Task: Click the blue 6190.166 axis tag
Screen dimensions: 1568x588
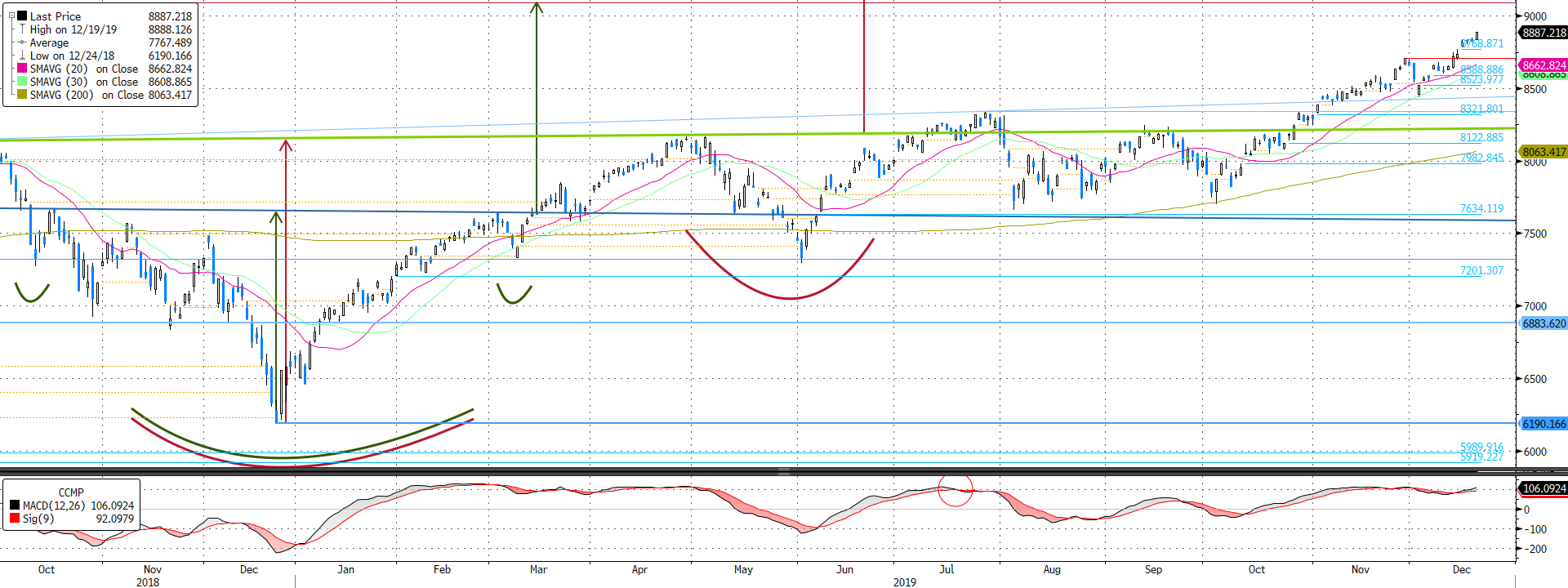Action: pyautogui.click(x=1543, y=424)
